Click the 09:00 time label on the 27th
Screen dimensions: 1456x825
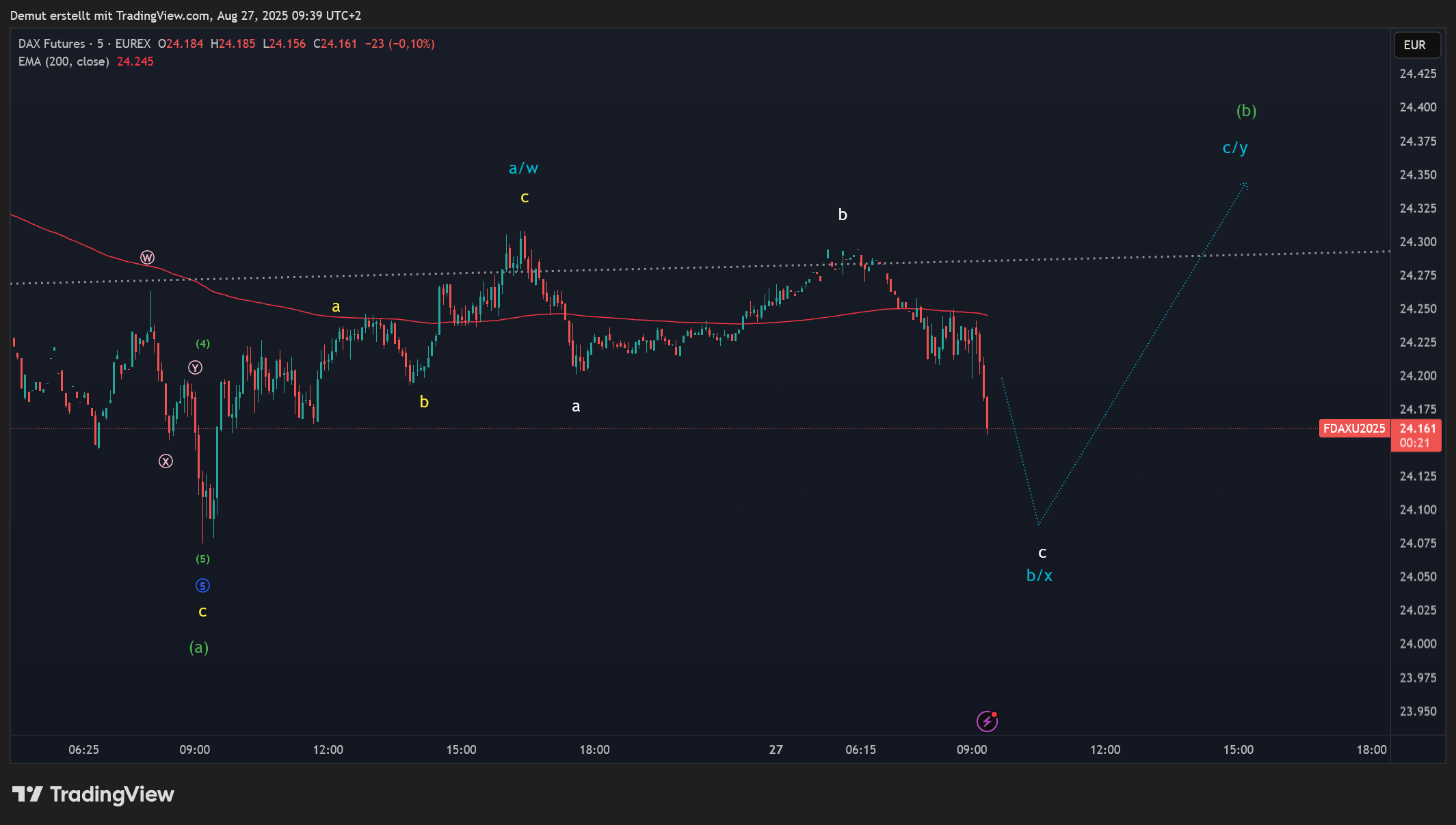pyautogui.click(x=971, y=750)
